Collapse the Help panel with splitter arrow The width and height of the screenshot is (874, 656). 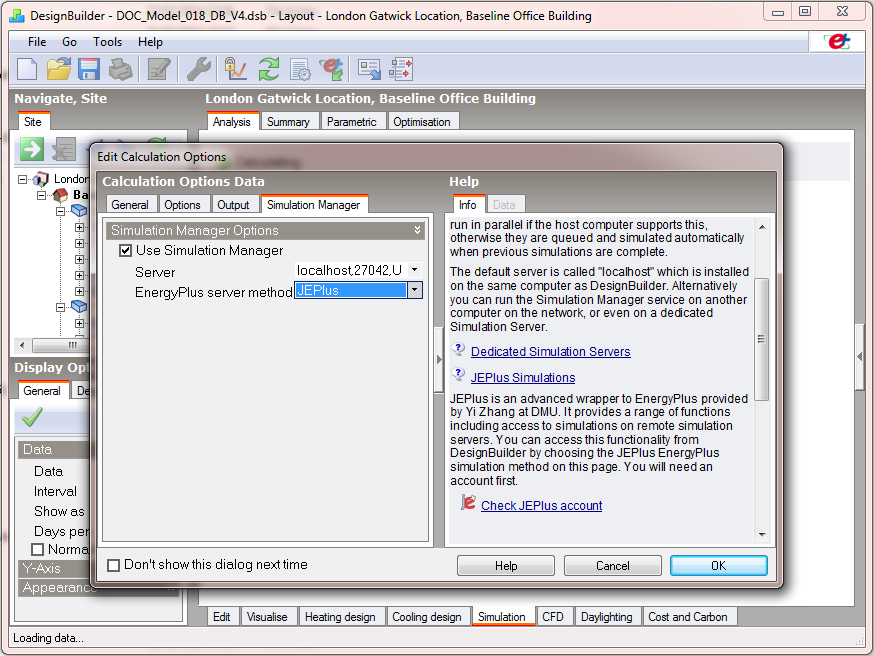coord(439,359)
